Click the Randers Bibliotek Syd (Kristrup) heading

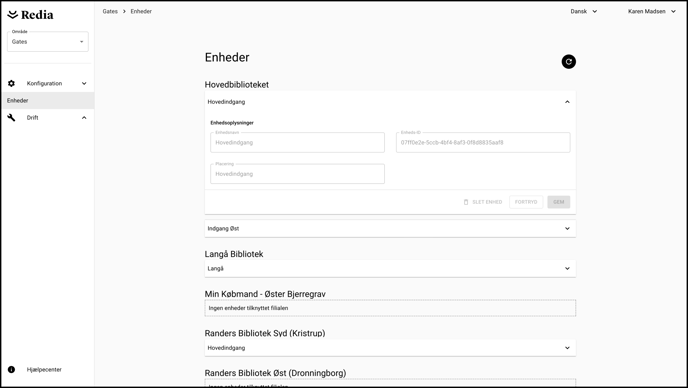click(265, 333)
